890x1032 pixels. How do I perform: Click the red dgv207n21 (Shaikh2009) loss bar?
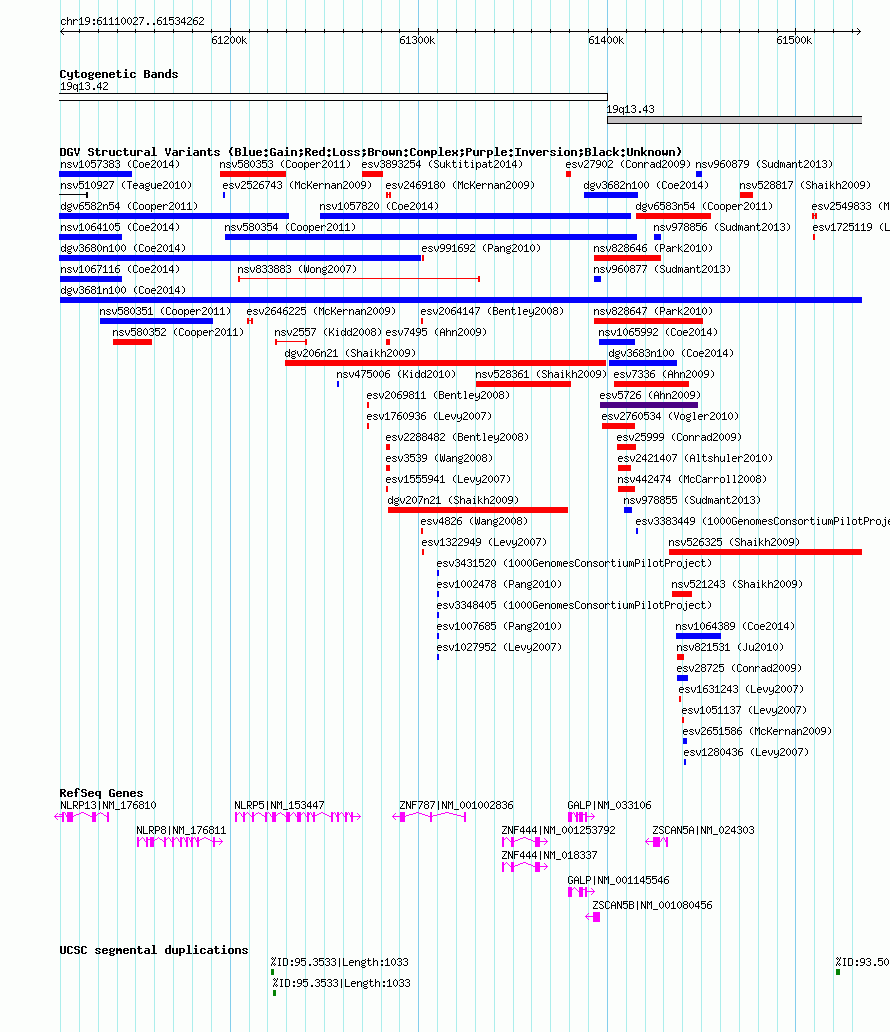pos(478,510)
